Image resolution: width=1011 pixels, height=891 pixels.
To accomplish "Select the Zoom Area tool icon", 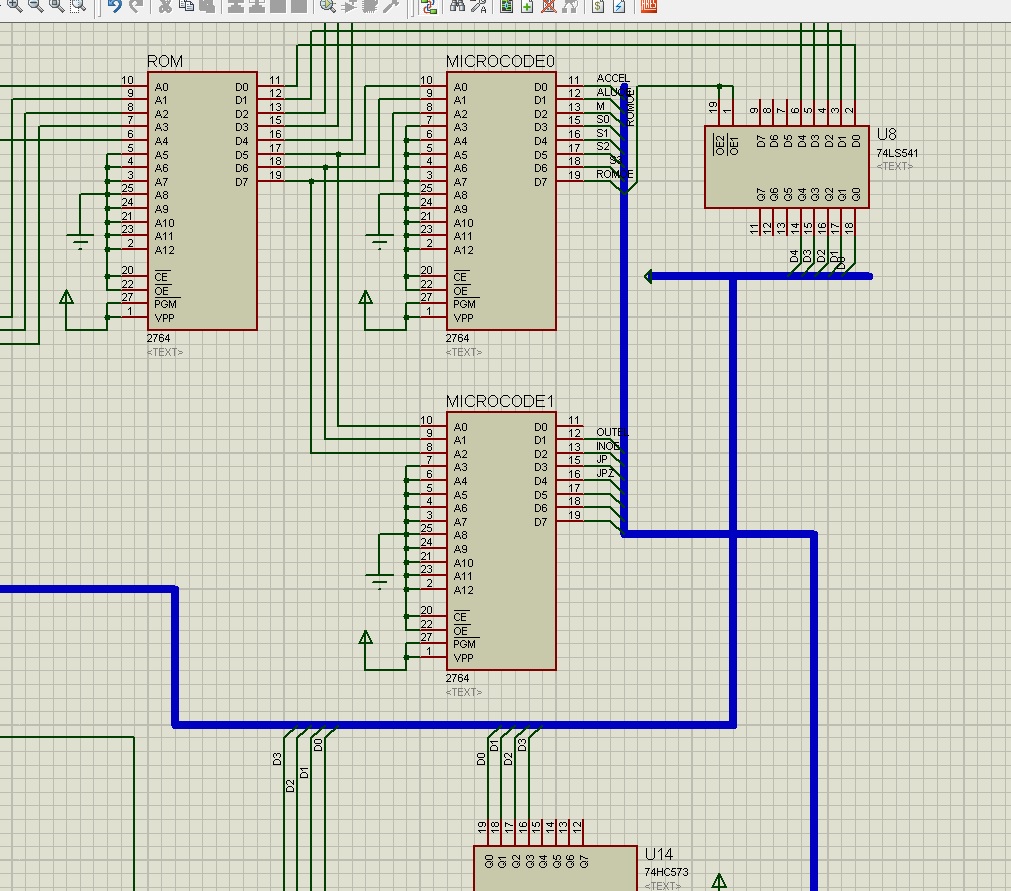I will coord(77,7).
